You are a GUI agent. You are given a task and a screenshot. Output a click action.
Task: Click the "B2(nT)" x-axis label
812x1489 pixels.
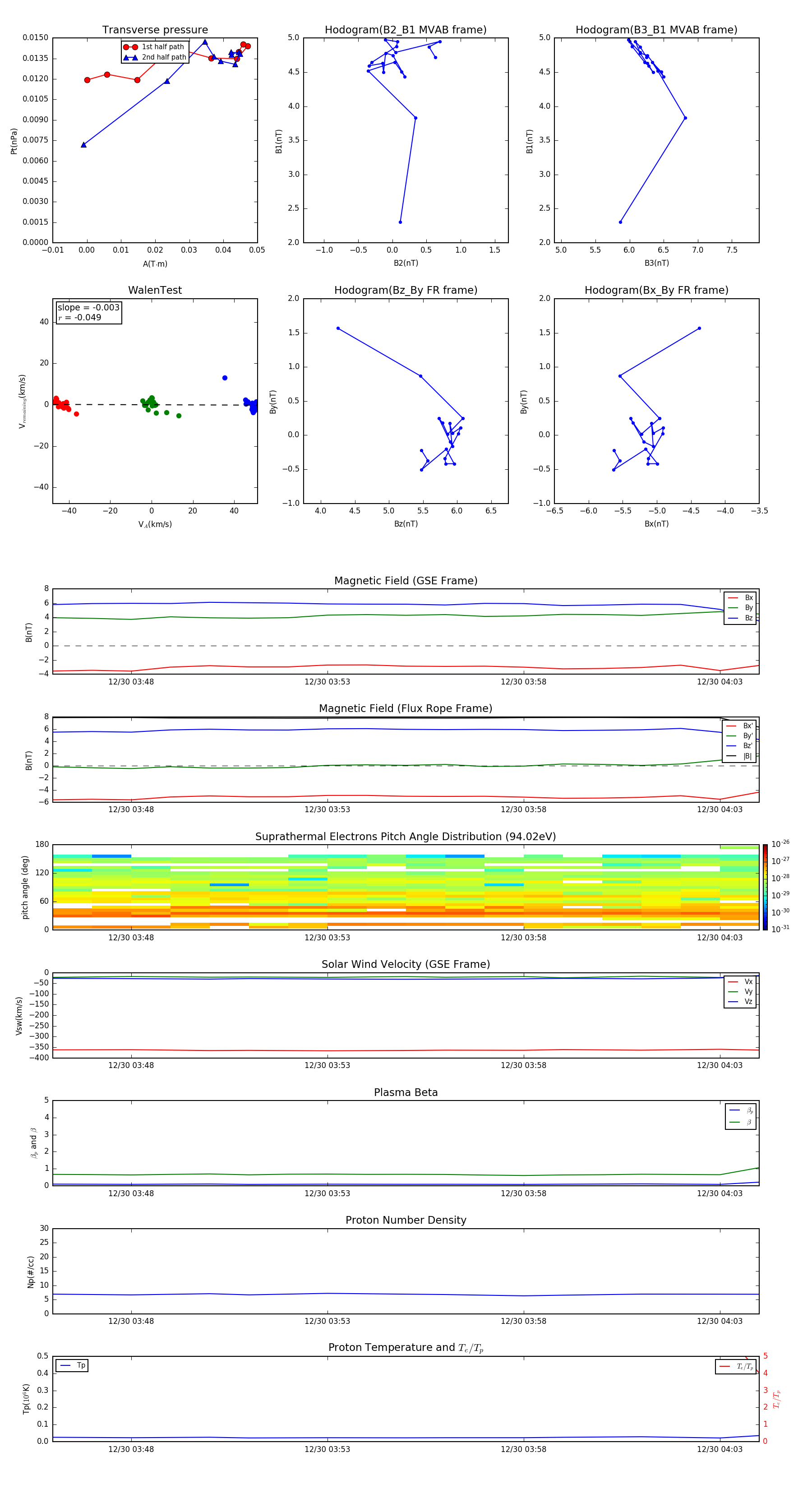(x=406, y=263)
